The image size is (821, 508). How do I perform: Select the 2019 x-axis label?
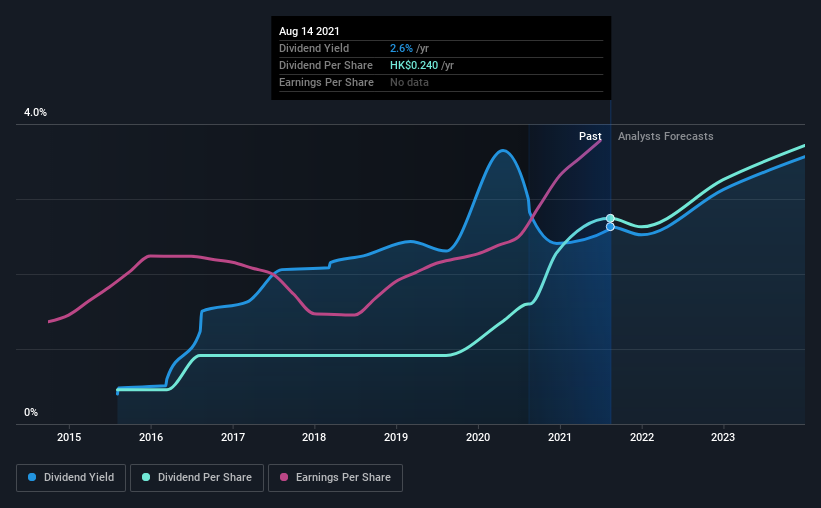click(x=396, y=437)
